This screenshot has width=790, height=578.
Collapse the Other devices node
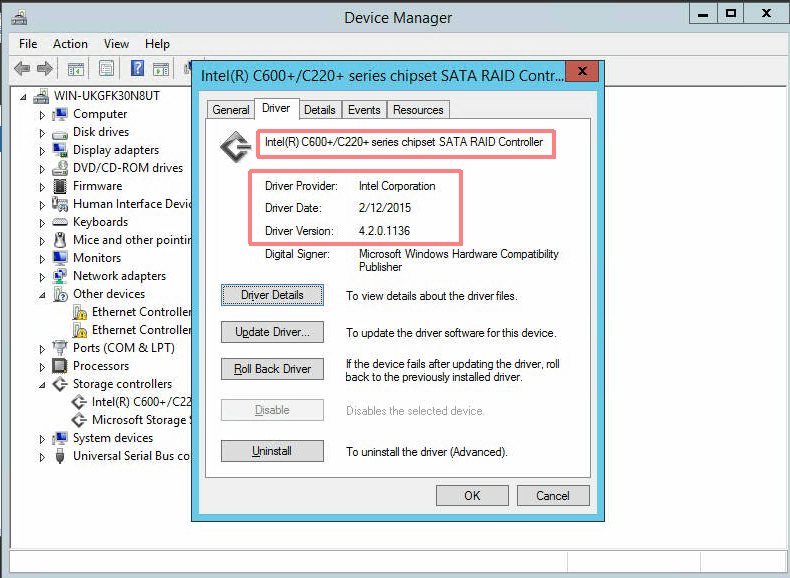pyautogui.click(x=42, y=295)
